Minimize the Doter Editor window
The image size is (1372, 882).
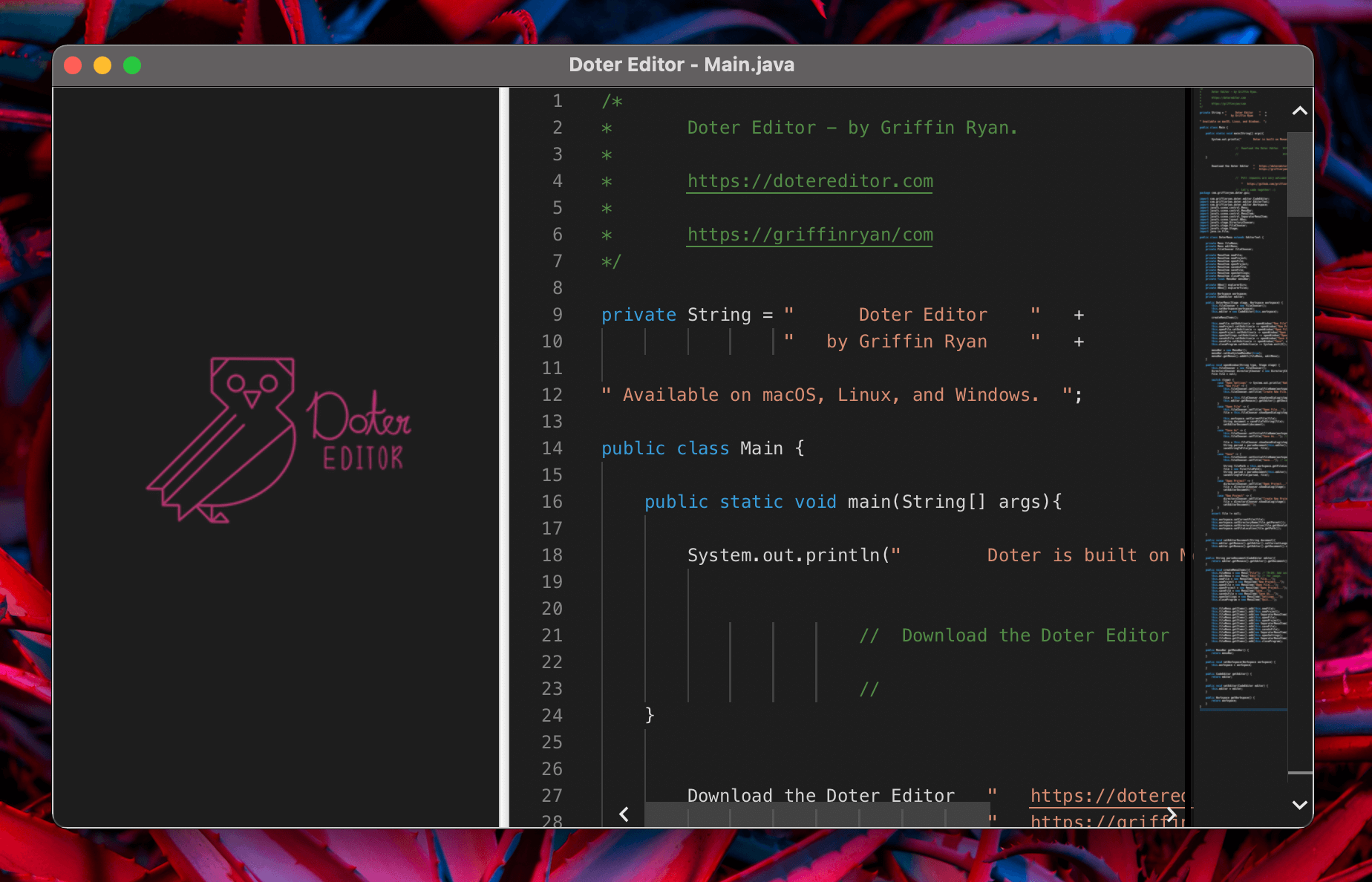tap(102, 65)
